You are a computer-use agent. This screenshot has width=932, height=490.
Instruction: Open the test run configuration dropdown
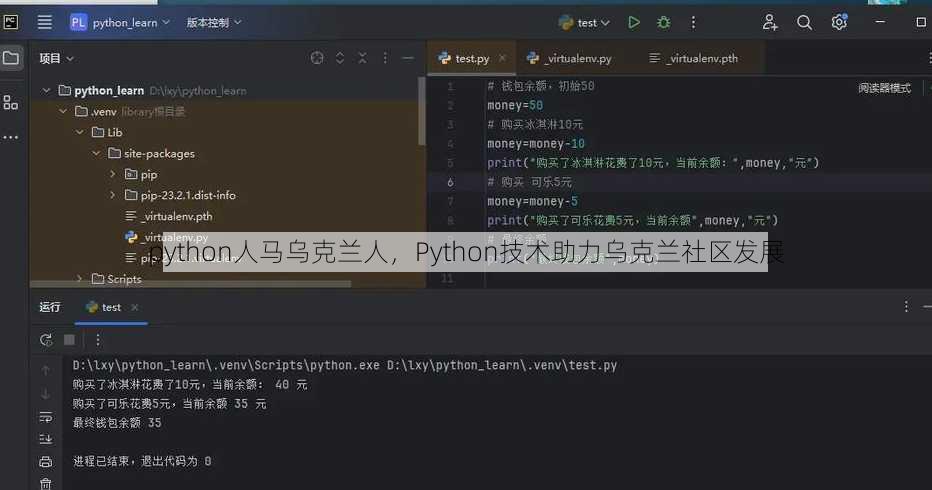pyautogui.click(x=585, y=23)
